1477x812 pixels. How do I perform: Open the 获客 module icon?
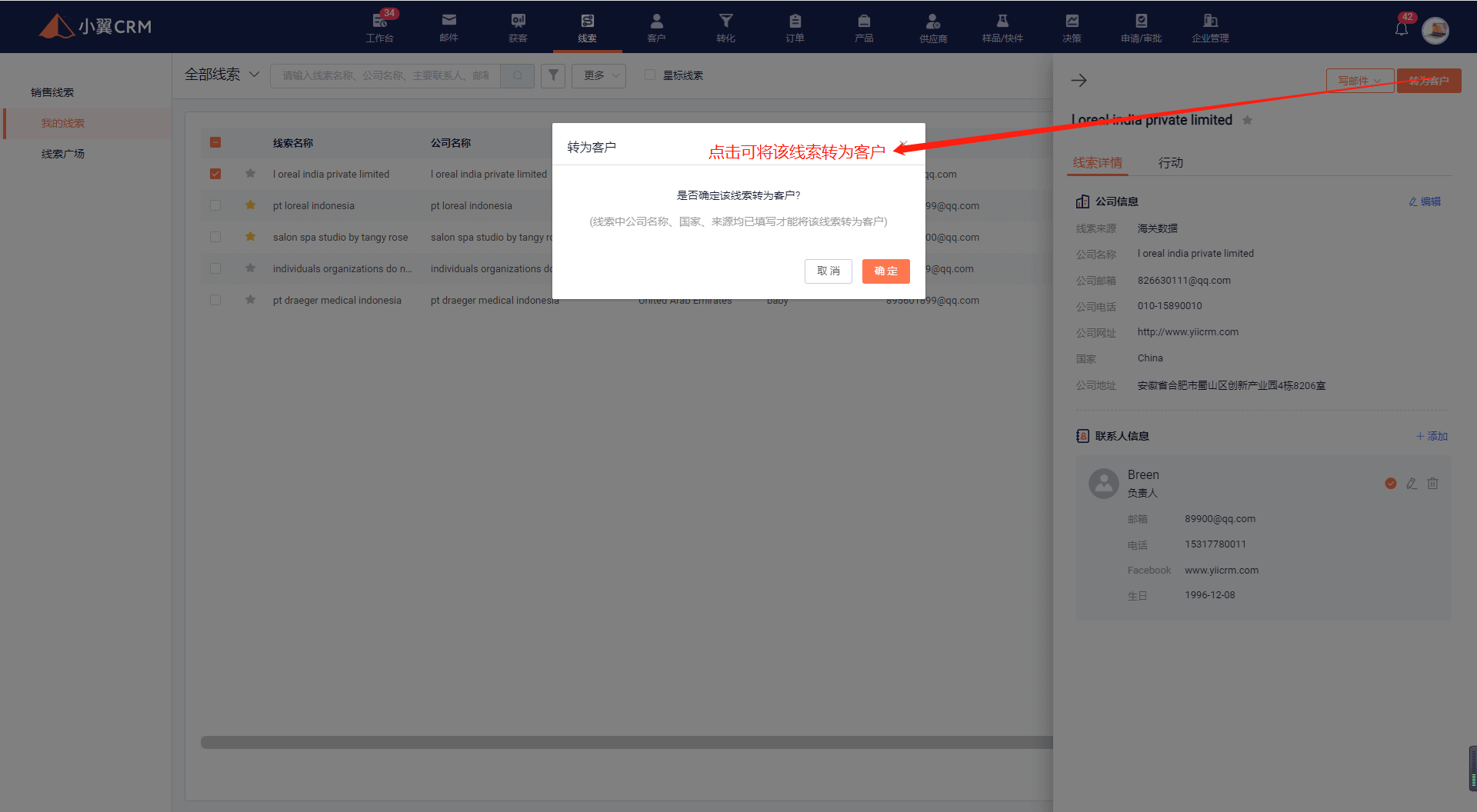coord(518,27)
